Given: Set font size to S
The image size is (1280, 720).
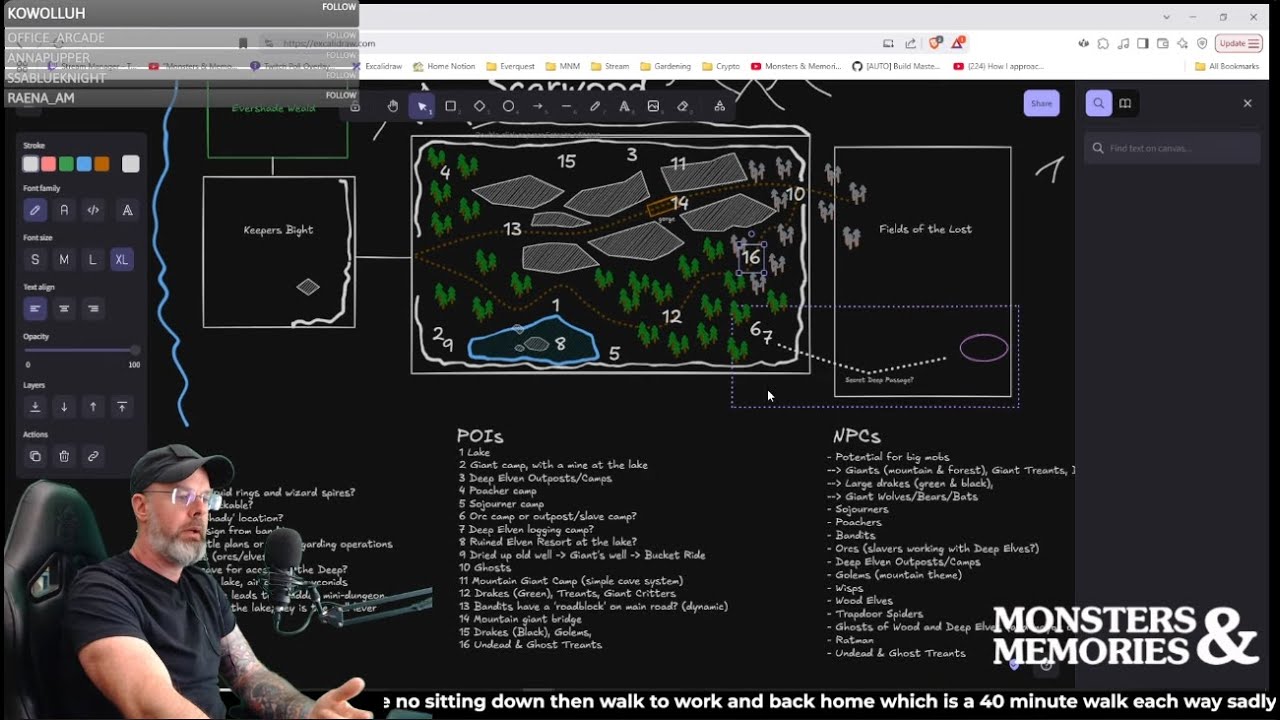Looking at the screenshot, I should (x=35, y=259).
